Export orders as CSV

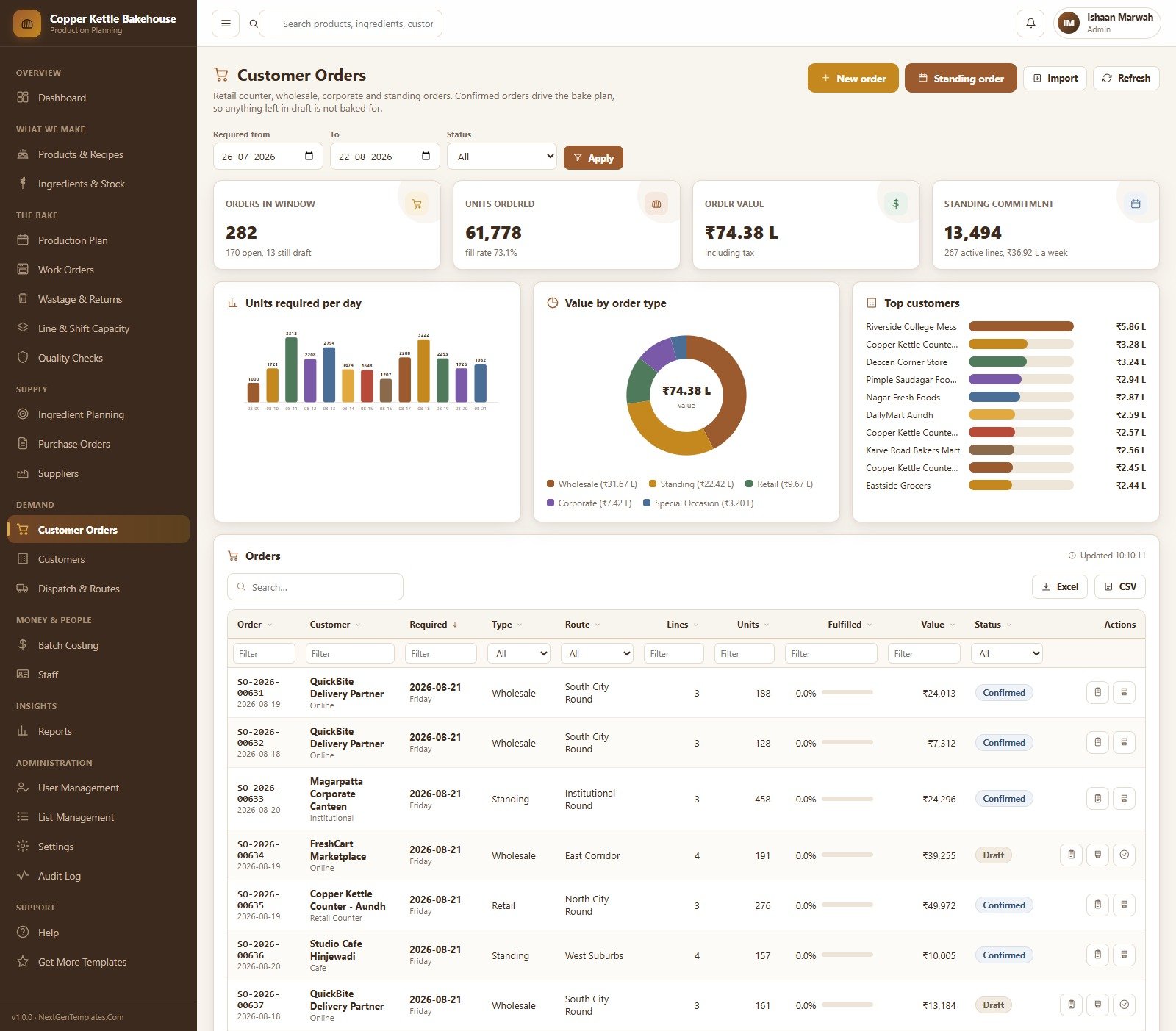click(1120, 586)
